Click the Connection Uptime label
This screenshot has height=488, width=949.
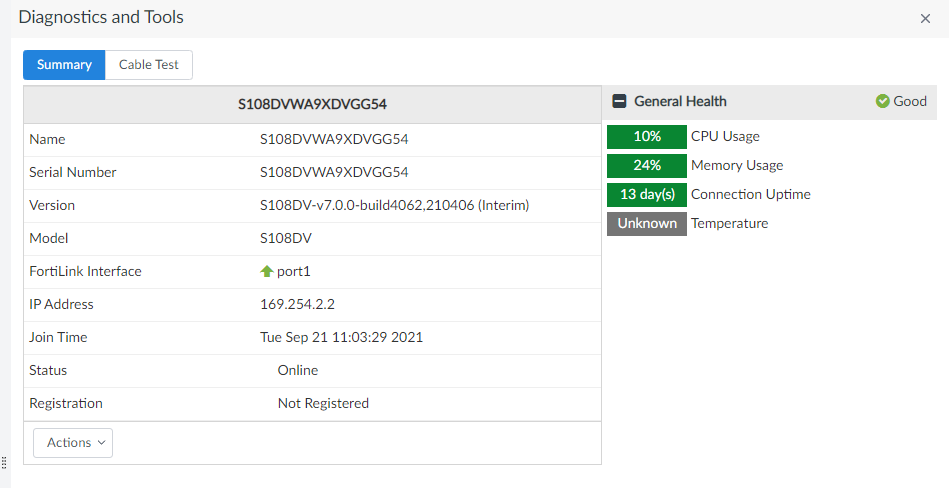point(750,194)
